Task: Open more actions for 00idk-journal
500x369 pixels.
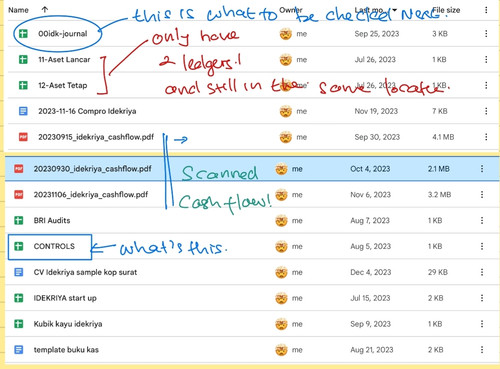Action: pyautogui.click(x=486, y=34)
